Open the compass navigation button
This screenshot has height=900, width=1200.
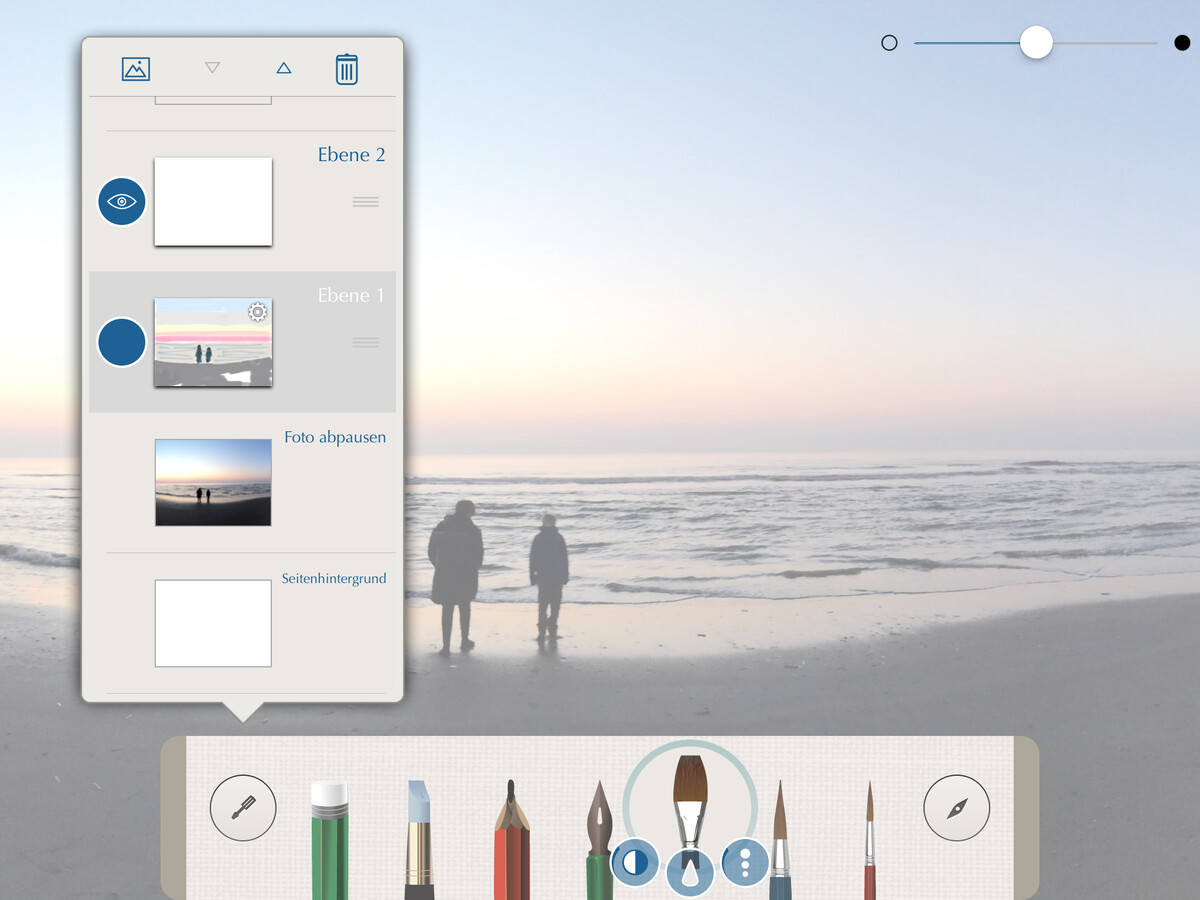[x=957, y=808]
